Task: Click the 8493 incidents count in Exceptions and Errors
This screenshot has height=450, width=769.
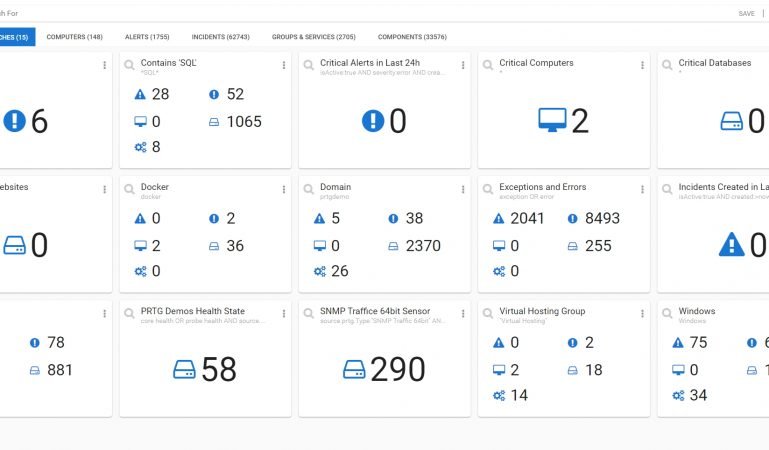Action: point(602,218)
